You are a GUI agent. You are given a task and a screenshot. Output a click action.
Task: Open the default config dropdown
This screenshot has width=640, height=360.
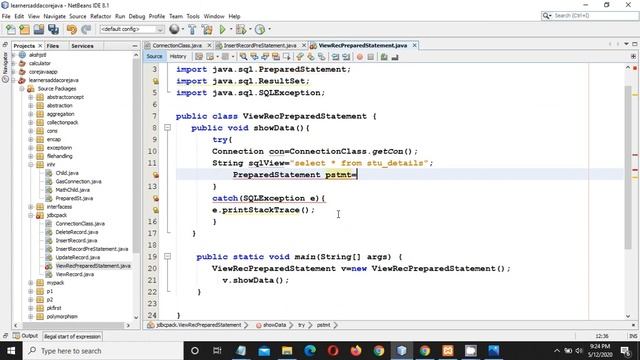click(131, 29)
